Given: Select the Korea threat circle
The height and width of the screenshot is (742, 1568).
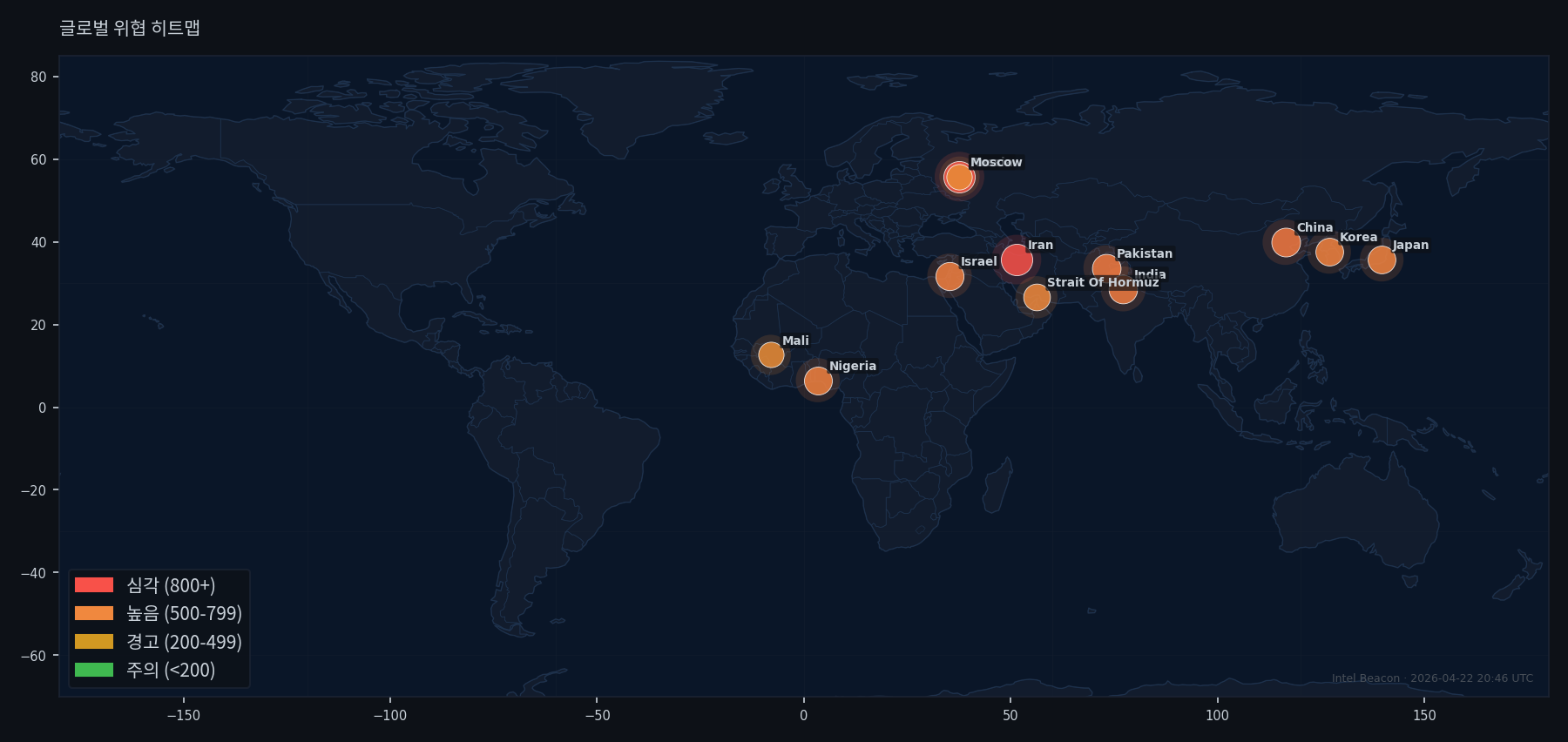Looking at the screenshot, I should click(x=1329, y=253).
